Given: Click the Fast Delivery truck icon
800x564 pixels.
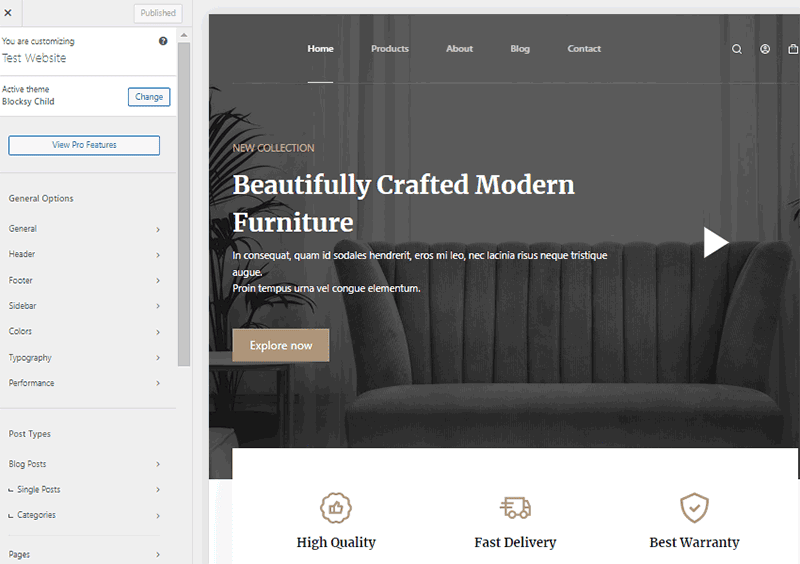Looking at the screenshot, I should click(x=515, y=508).
